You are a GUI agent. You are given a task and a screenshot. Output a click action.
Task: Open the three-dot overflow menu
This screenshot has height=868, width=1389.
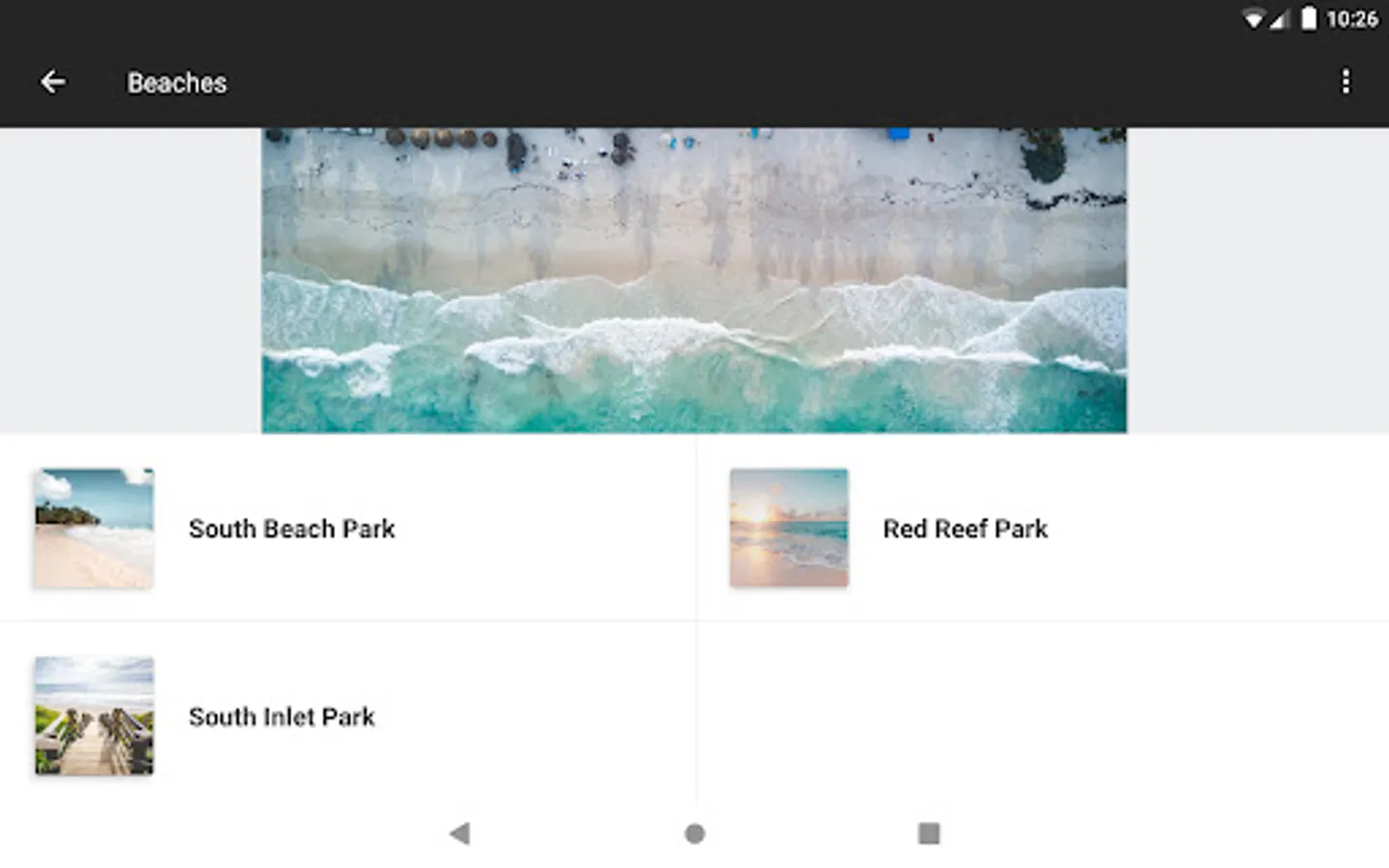pyautogui.click(x=1346, y=81)
